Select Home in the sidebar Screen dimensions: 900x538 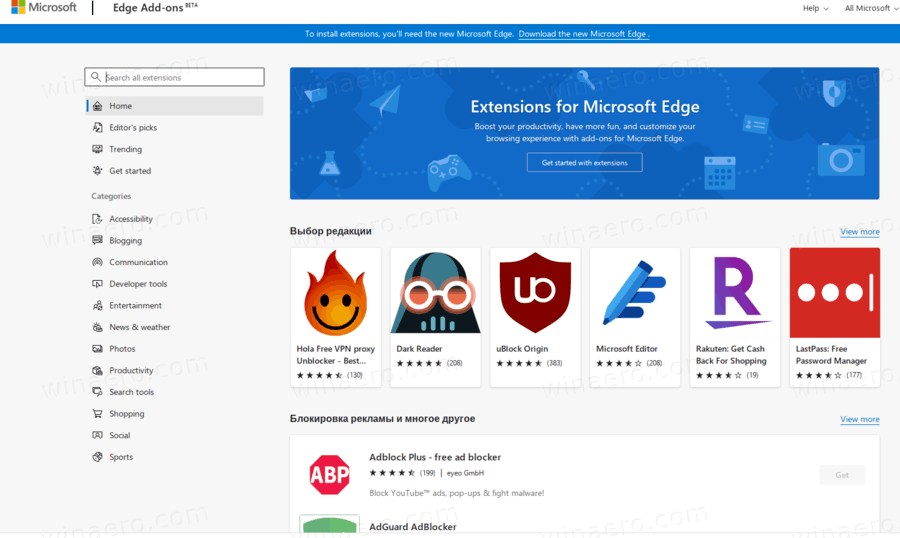(174, 106)
